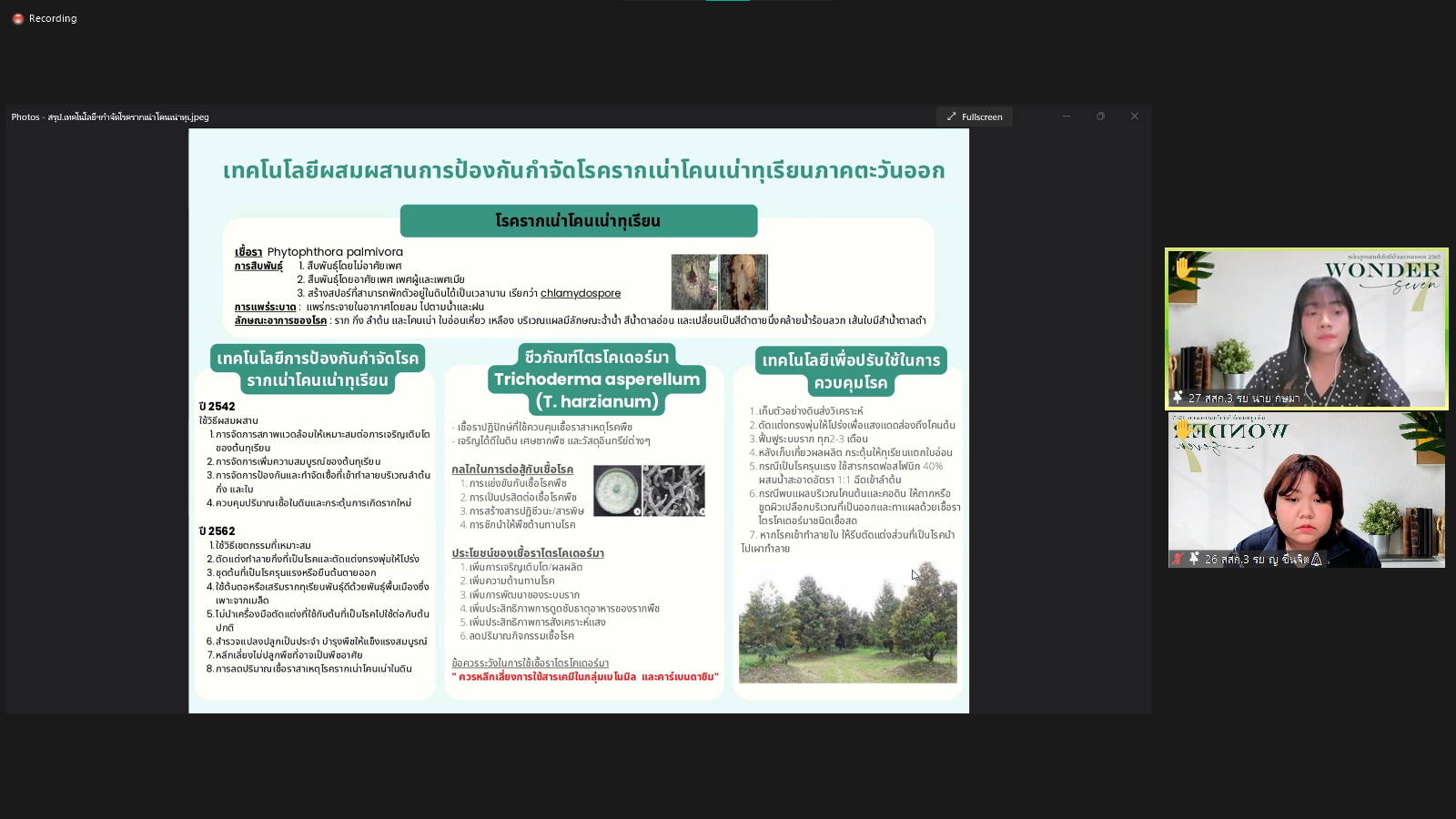Click diseased trunk photos in slide
1456x819 pixels.
pos(720,282)
